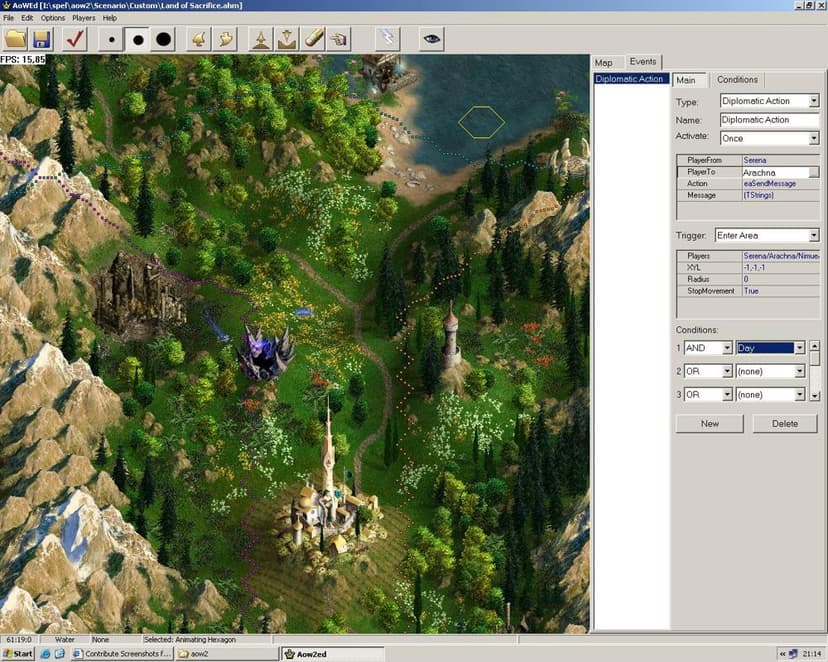Select the small brush size dot
This screenshot has width=828, height=662.
(x=111, y=39)
